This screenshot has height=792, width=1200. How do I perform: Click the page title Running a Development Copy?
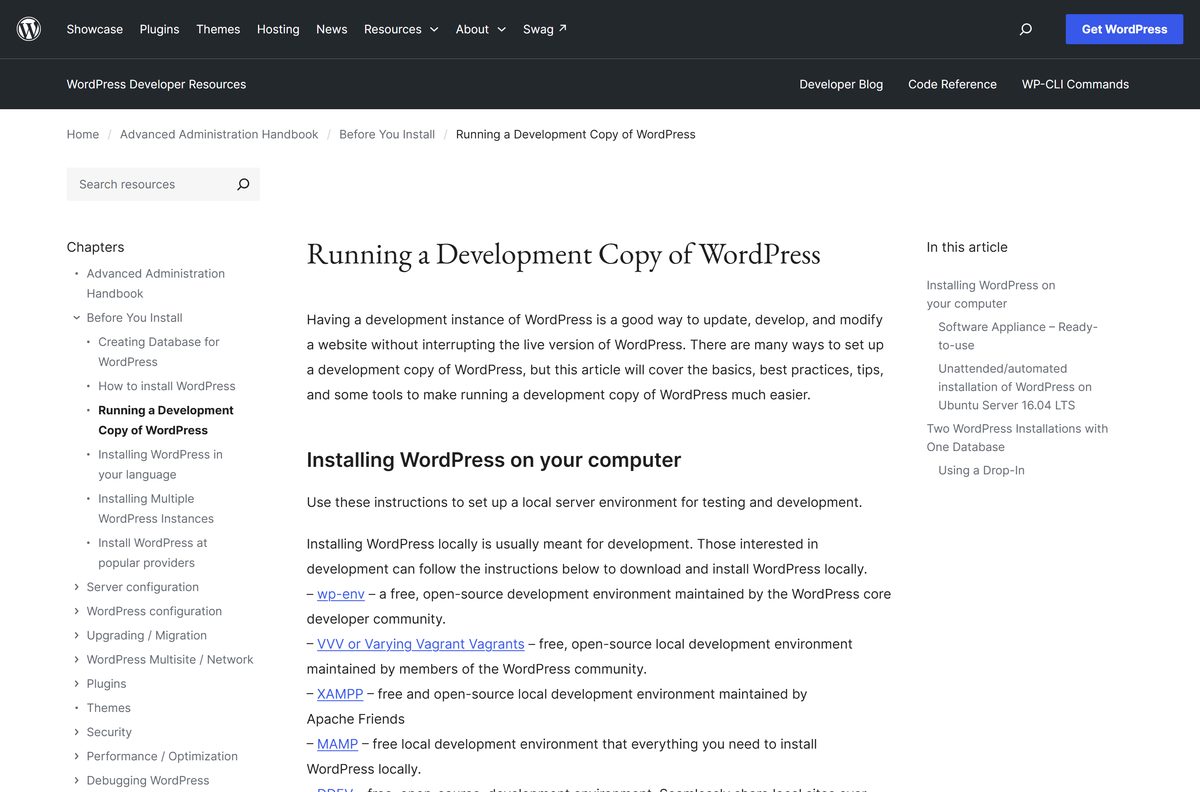(x=563, y=254)
